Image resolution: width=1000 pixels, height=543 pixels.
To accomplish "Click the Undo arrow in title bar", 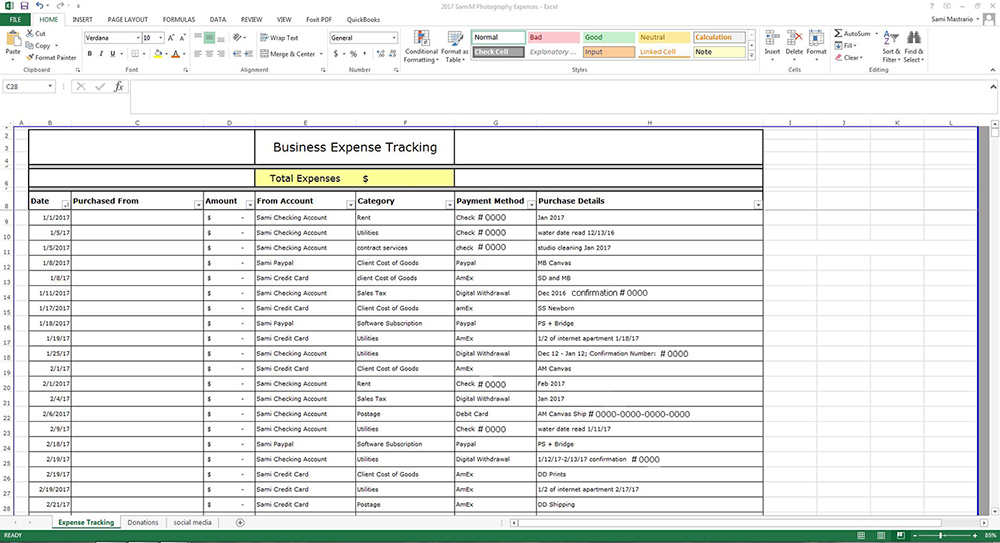I will point(40,6).
